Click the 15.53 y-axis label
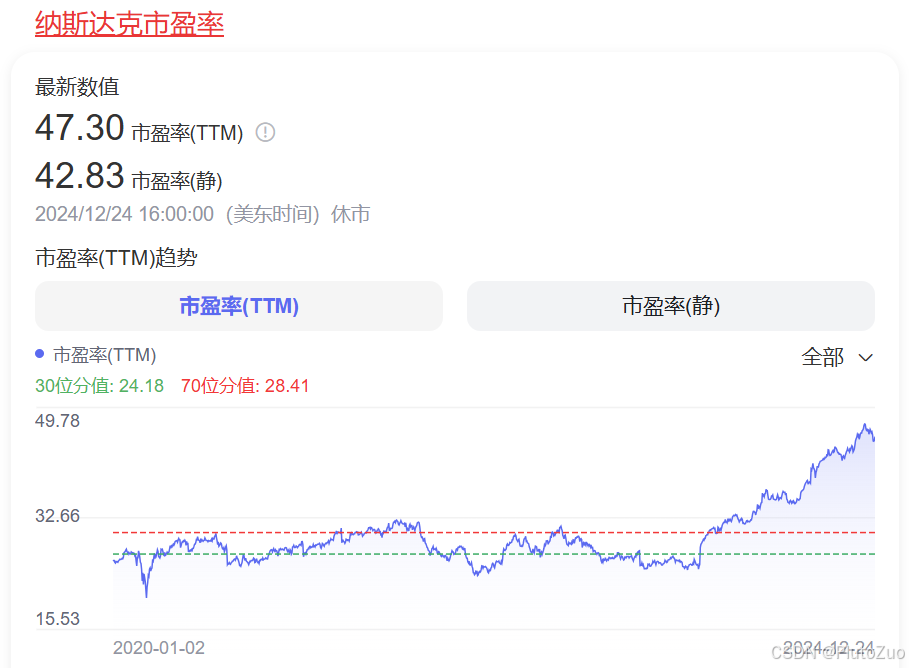This screenshot has height=668, width=909. 57,619
